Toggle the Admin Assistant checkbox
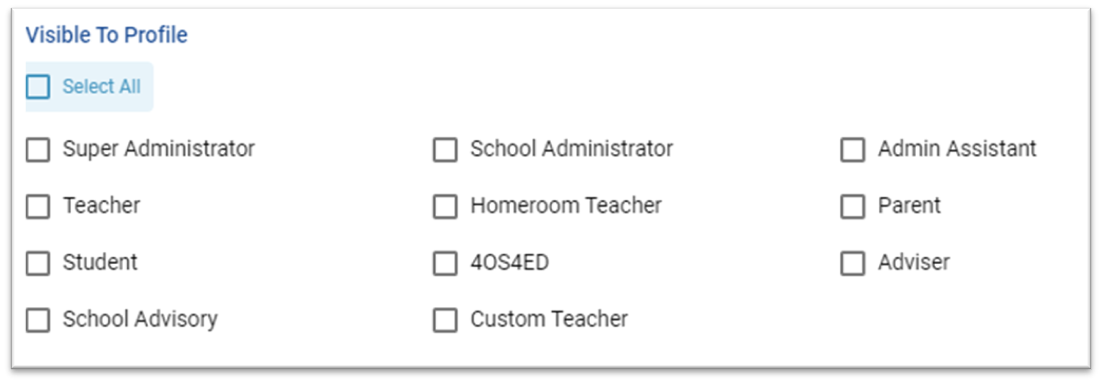This screenshot has width=1102, height=383. (x=853, y=150)
